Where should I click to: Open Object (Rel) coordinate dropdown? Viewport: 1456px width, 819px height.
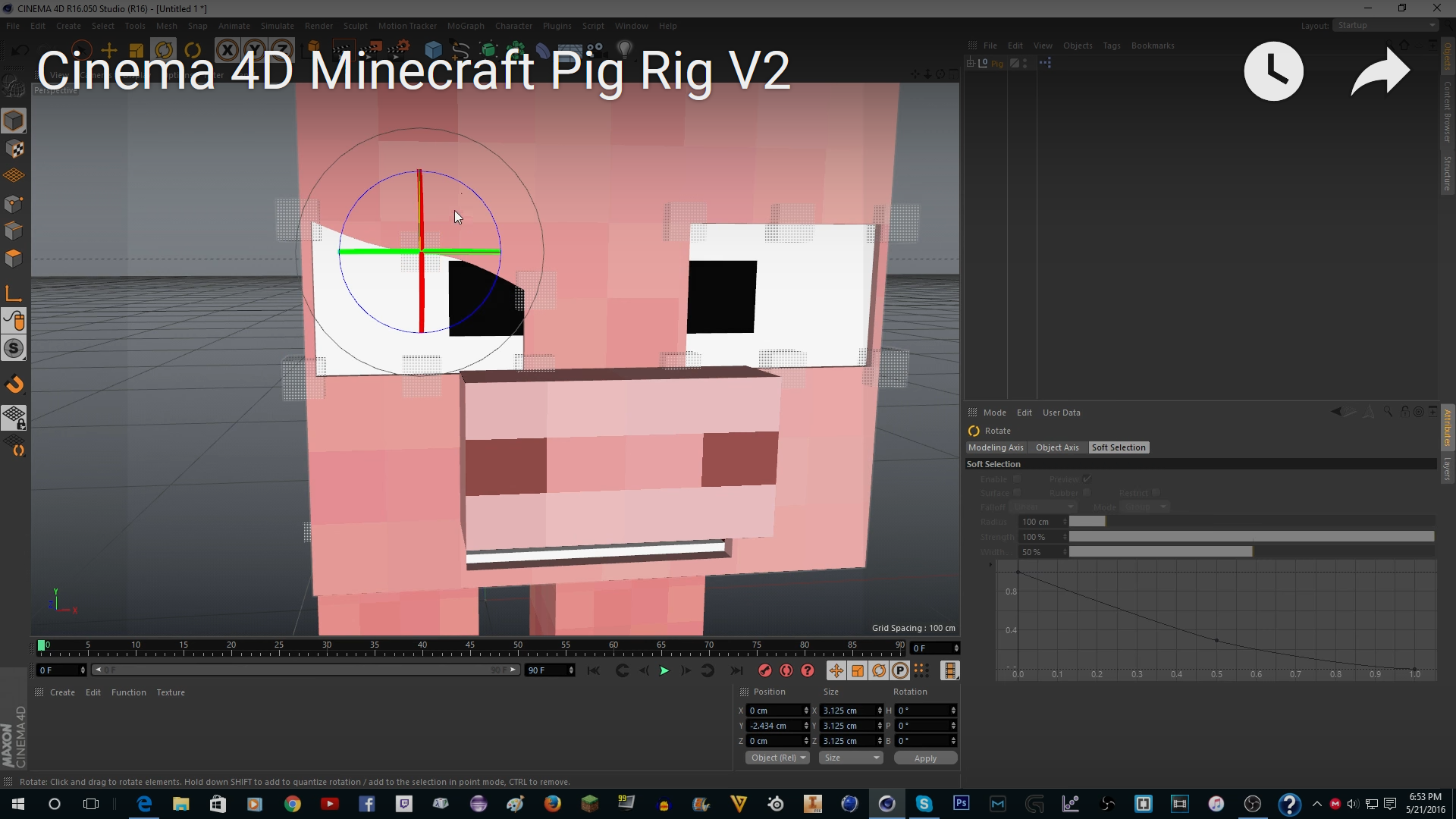coord(778,758)
